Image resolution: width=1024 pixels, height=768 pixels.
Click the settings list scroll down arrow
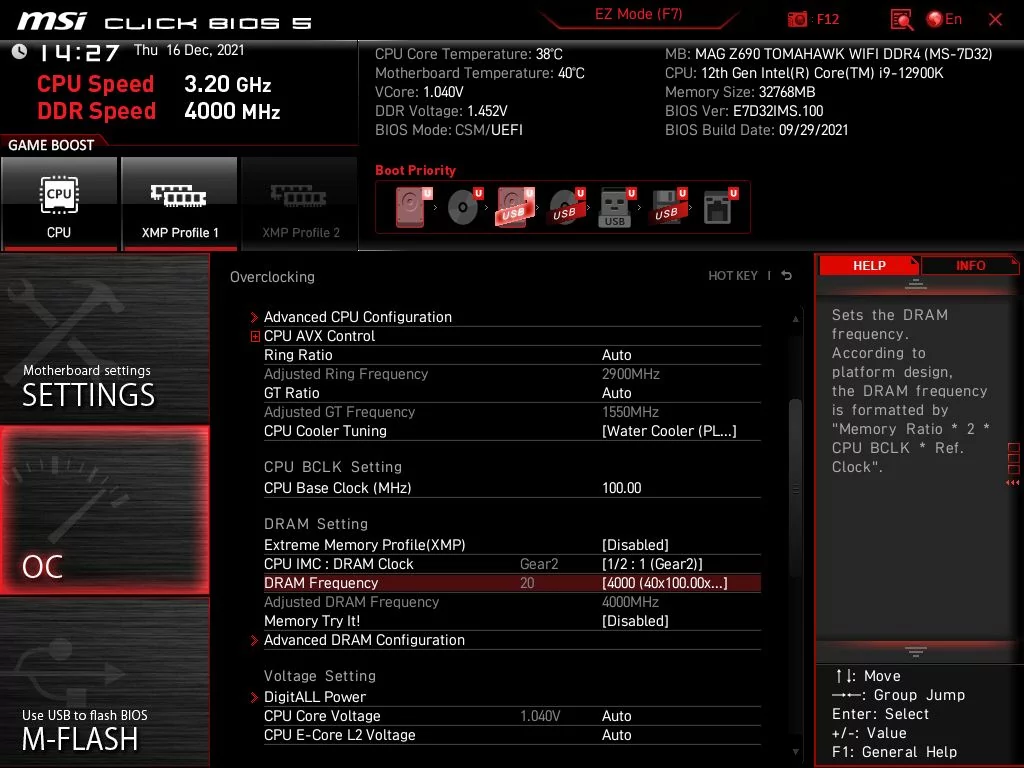[x=795, y=752]
